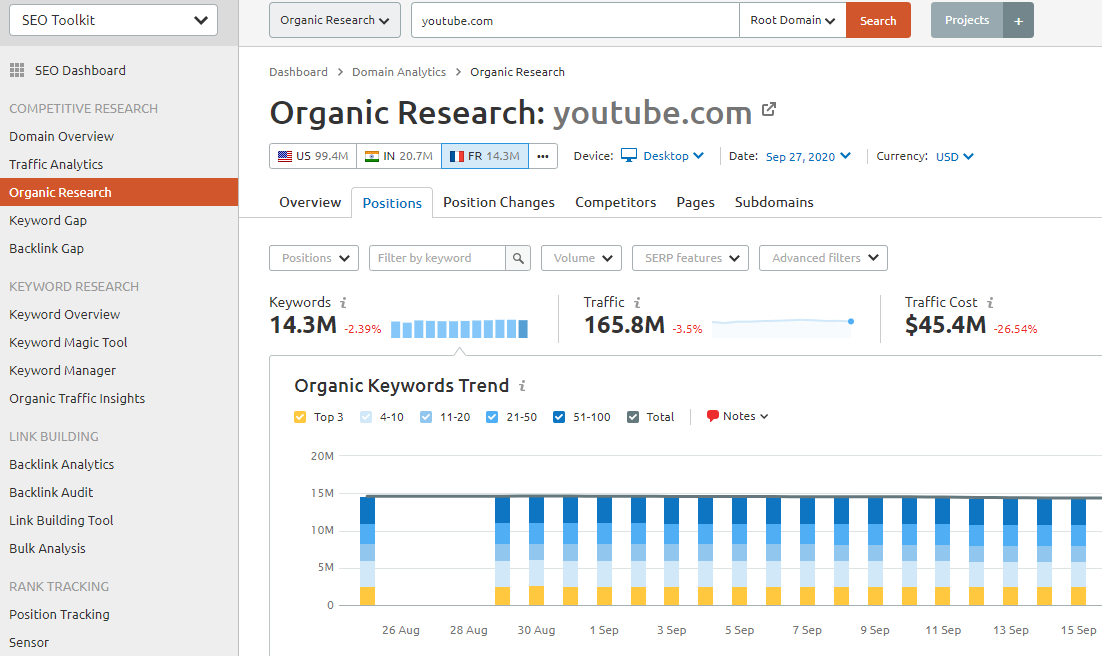Click the Filter by keyword field
1102x656 pixels.
436,258
